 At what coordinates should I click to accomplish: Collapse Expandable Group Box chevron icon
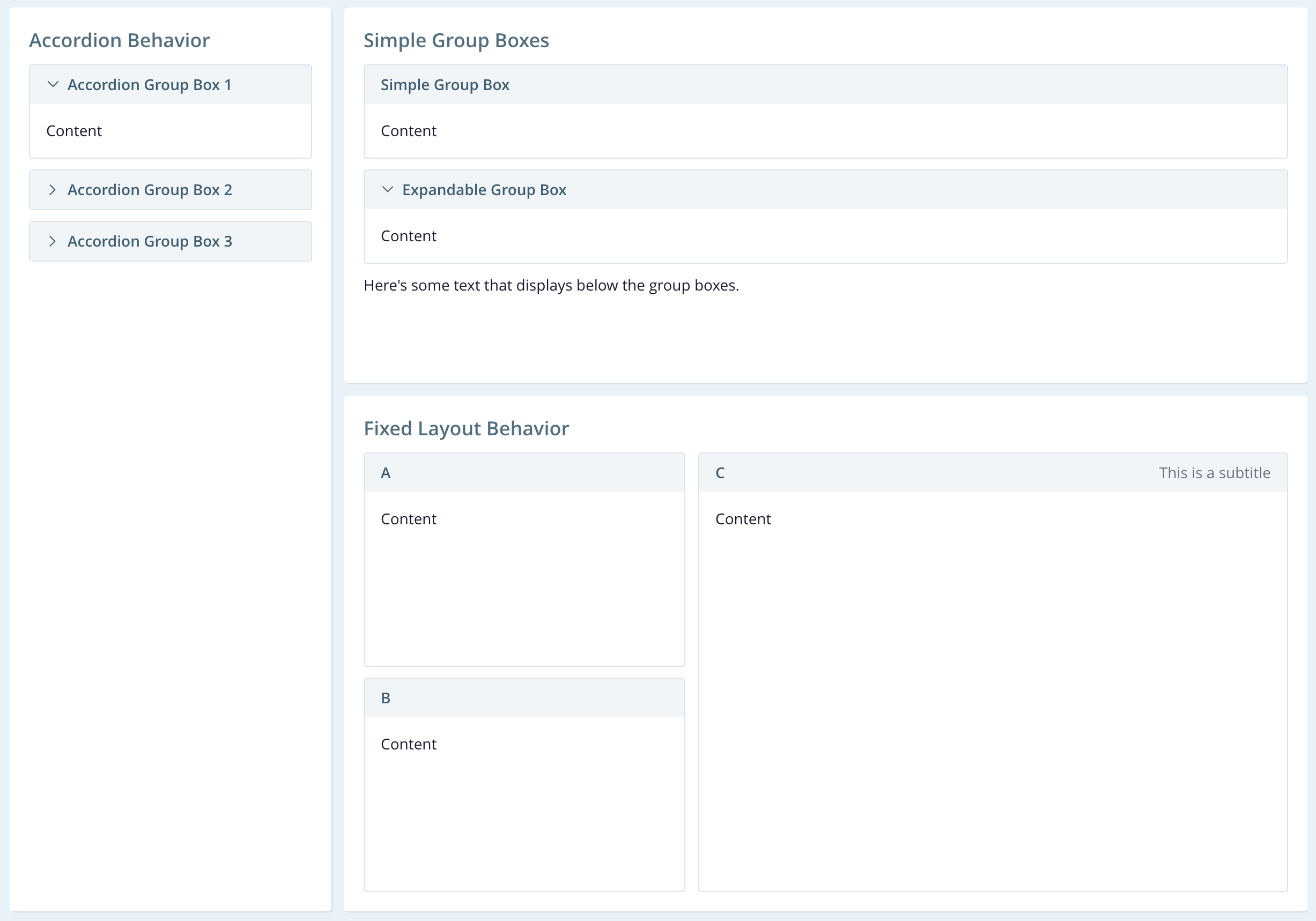tap(388, 190)
